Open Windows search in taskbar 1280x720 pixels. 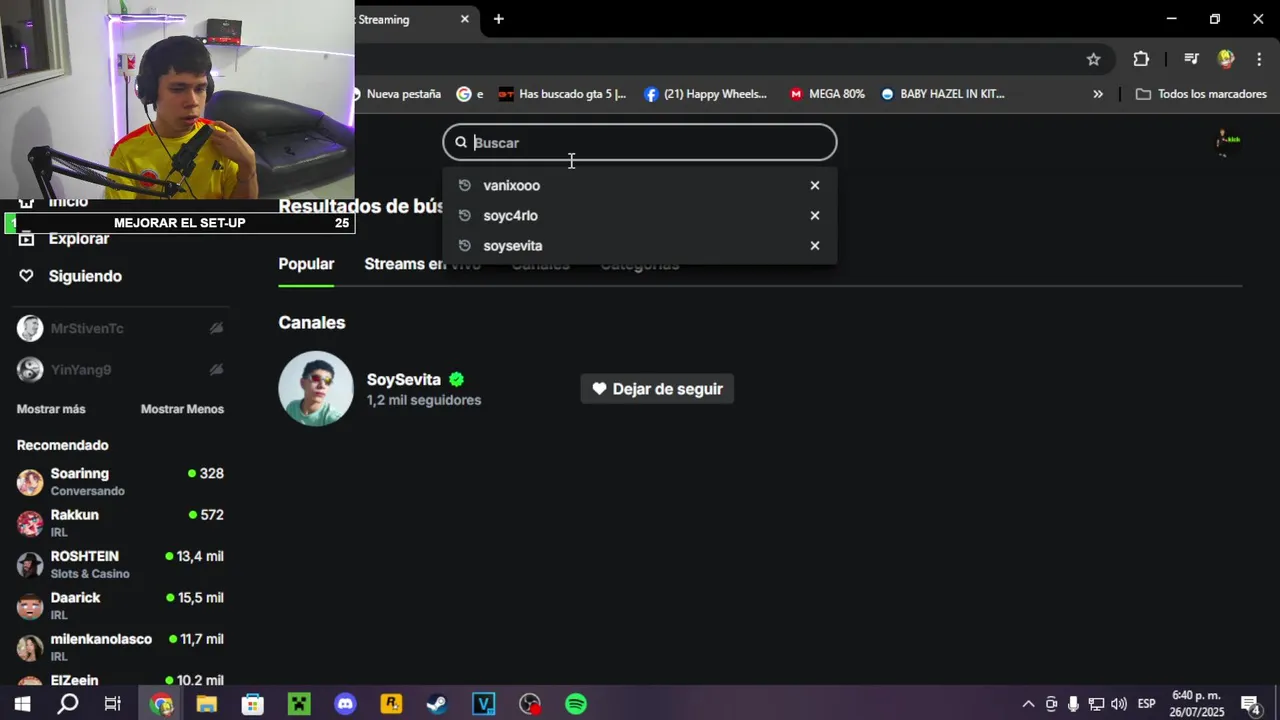coord(67,704)
